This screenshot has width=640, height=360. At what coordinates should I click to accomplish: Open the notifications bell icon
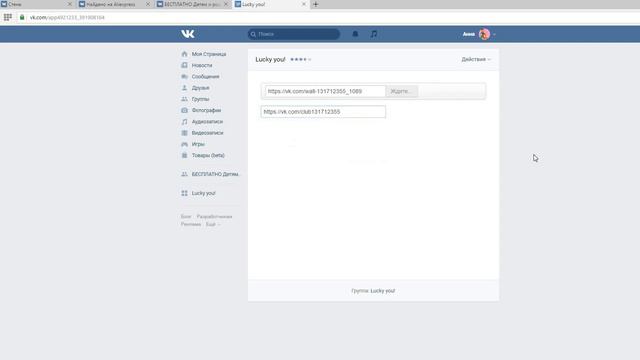(x=355, y=34)
